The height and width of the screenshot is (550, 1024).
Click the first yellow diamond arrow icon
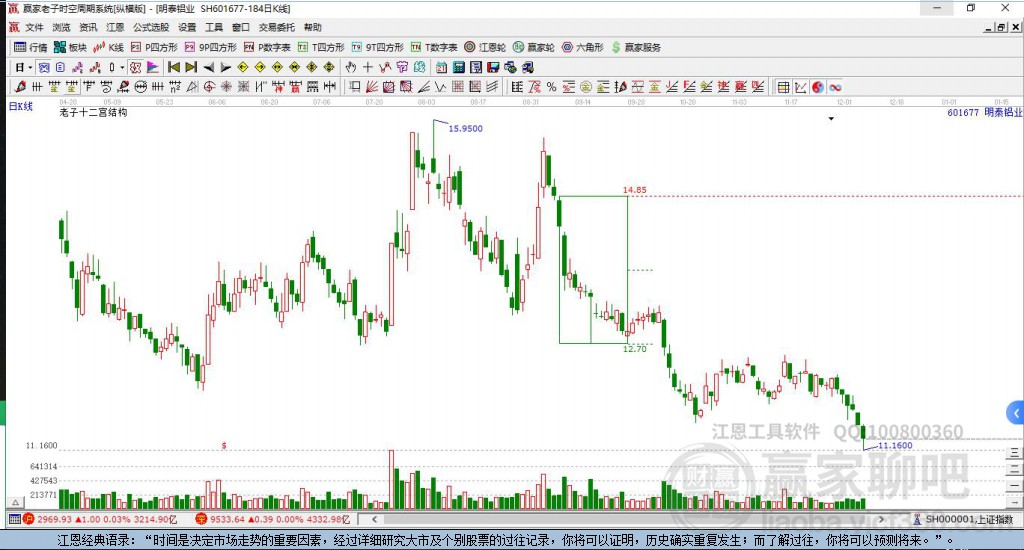[x=242, y=67]
